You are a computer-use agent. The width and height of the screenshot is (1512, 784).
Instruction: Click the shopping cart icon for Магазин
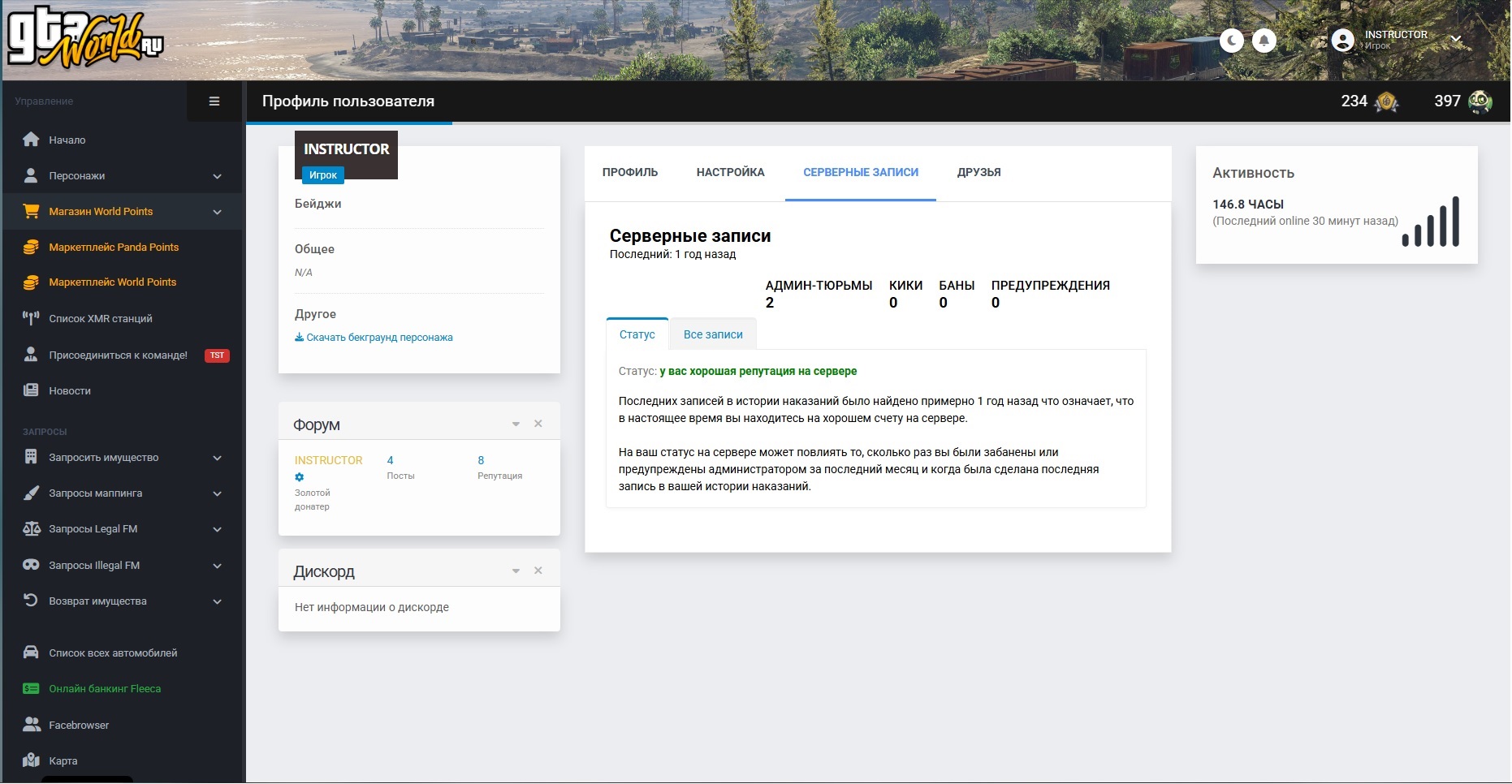coord(31,211)
